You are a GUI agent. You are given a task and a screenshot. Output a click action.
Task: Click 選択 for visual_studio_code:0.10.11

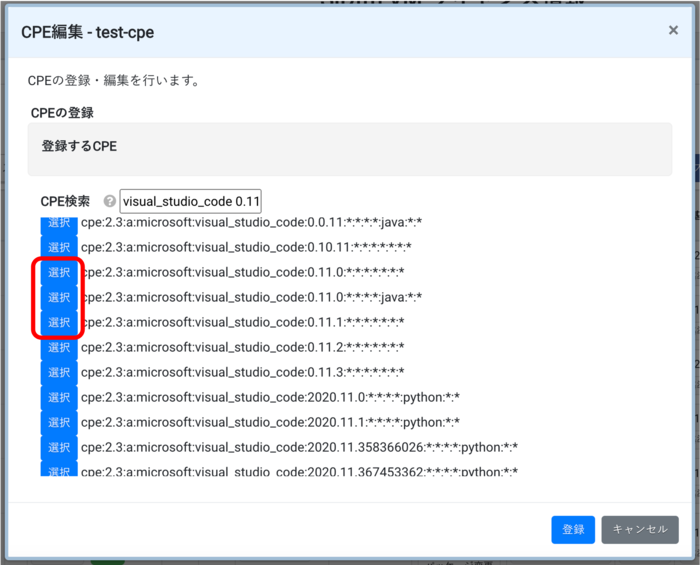tap(59, 247)
